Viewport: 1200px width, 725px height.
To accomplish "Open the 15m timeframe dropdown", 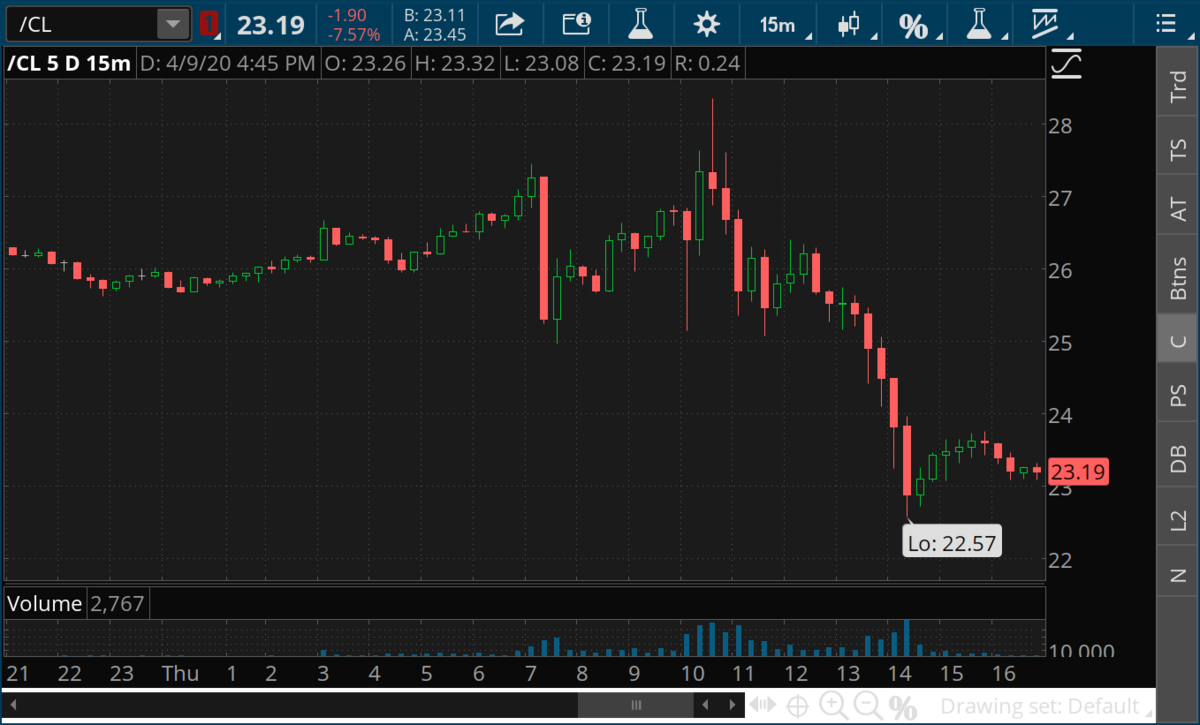I will coord(783,25).
